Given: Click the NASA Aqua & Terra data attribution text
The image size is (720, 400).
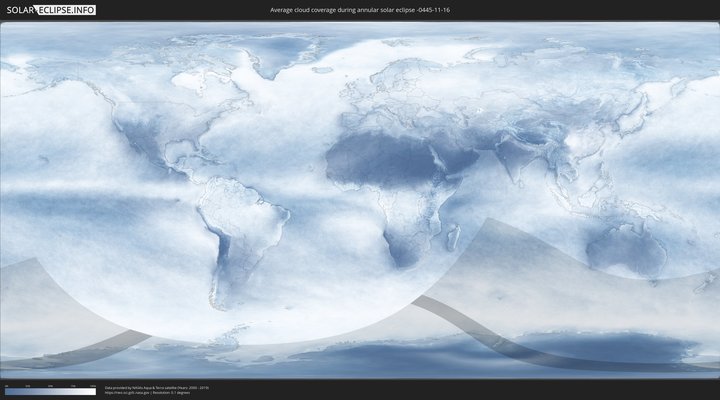Looking at the screenshot, I should [155, 387].
